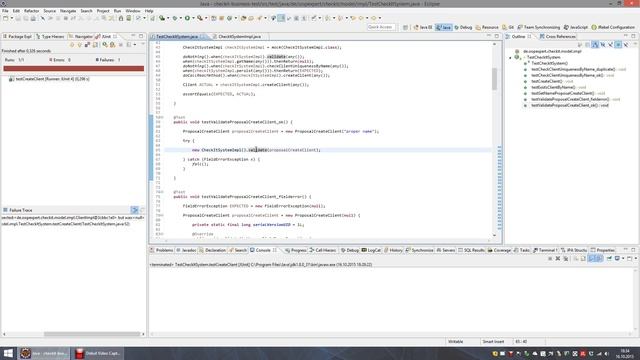Switch to Java EE perspective
640x360 pixels.
(423, 27)
